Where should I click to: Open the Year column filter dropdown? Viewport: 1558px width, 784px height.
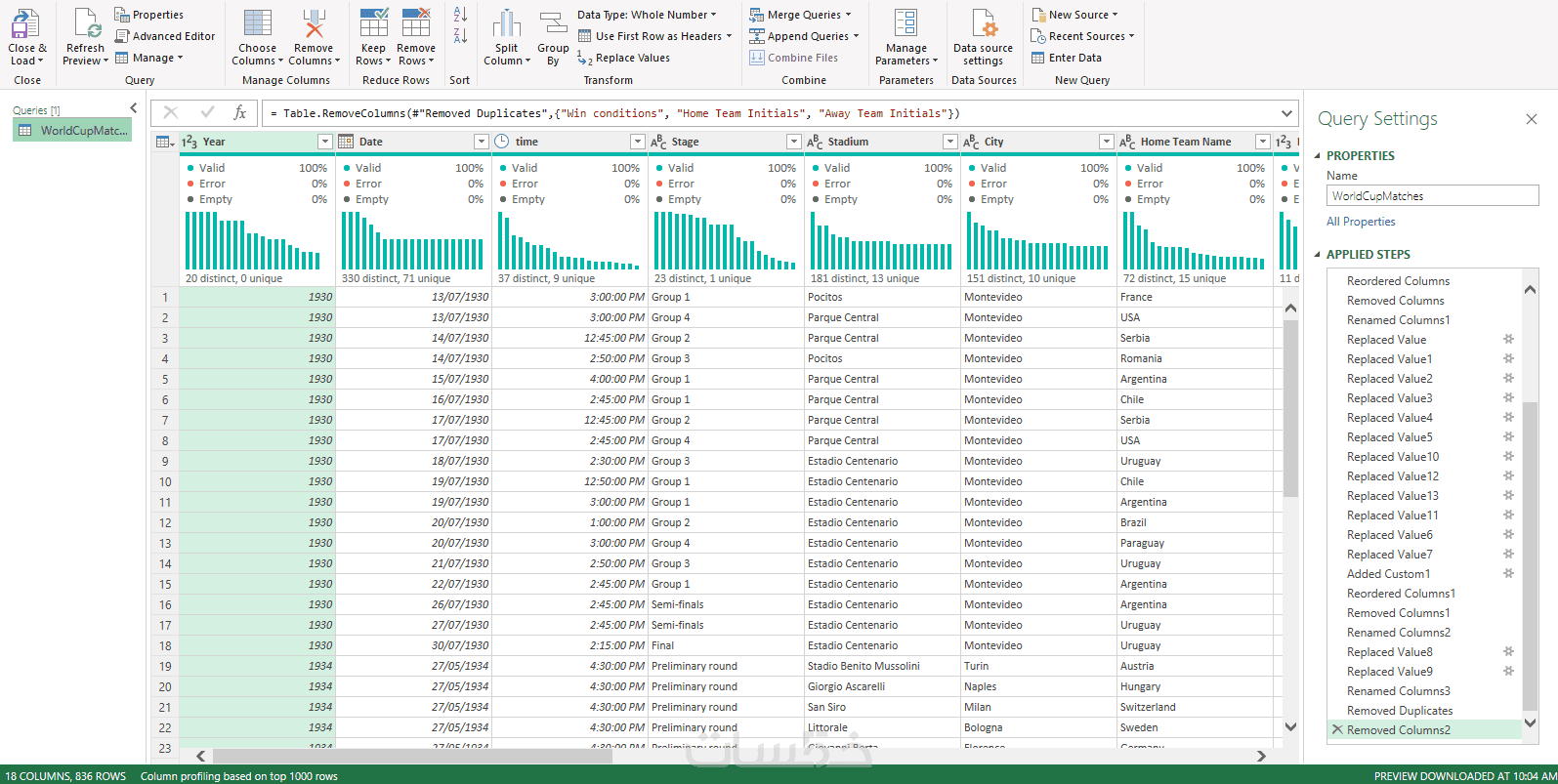(x=325, y=142)
